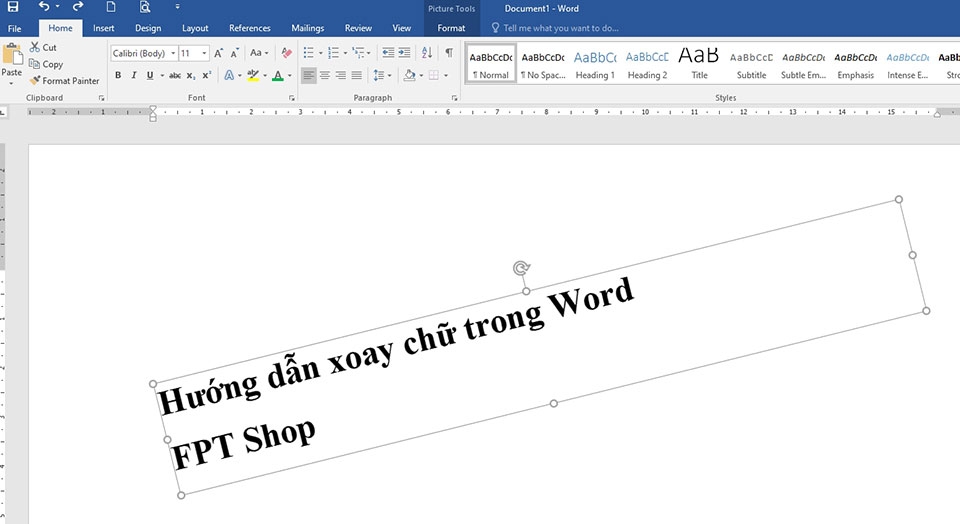
Task: Open the Picture Tools Format tab
Action: (451, 28)
